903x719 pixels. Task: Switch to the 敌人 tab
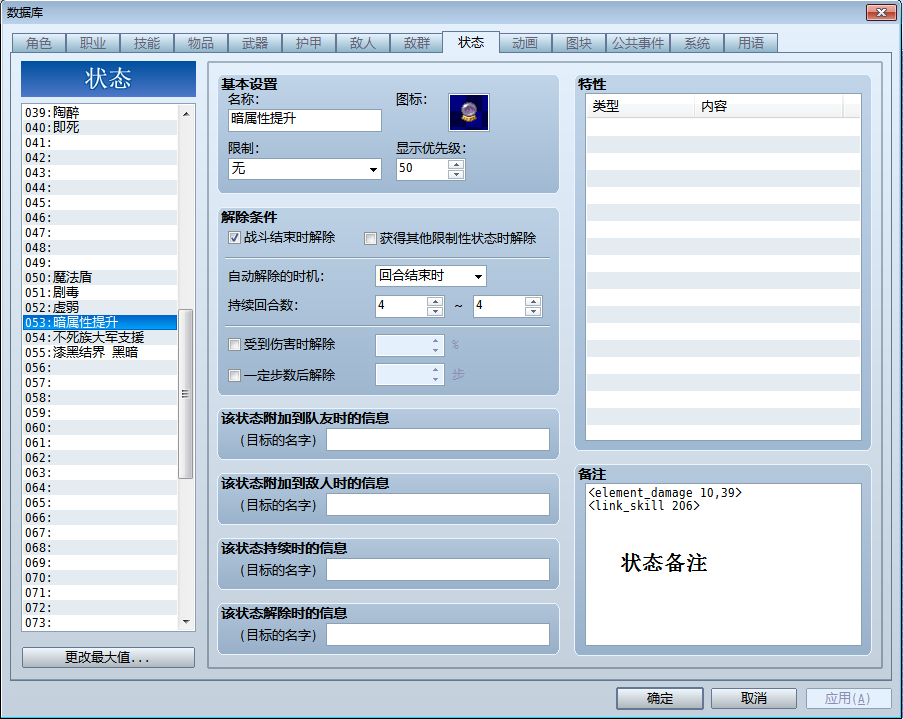point(363,43)
